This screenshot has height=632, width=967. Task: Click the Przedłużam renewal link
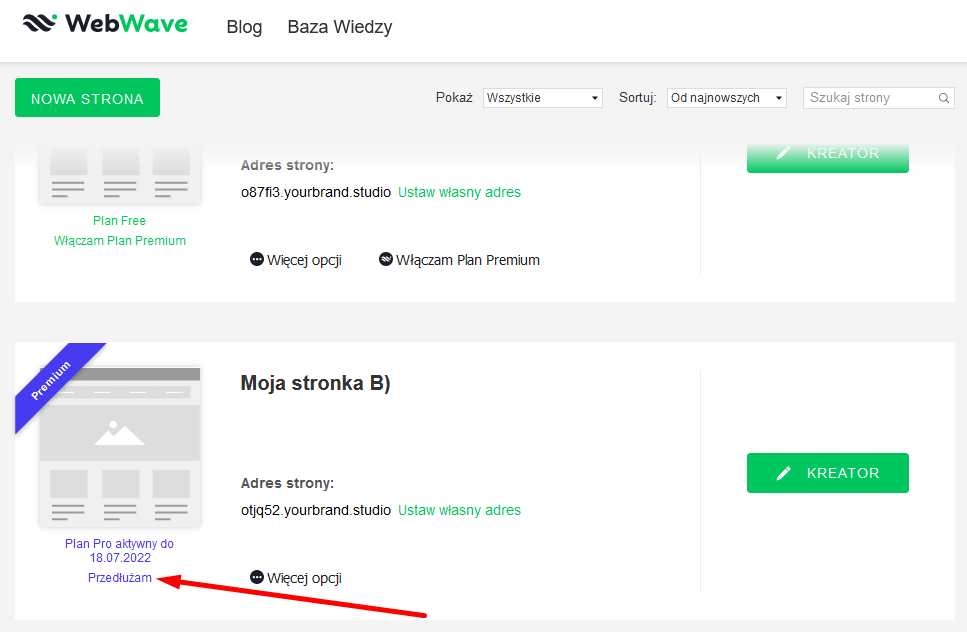tap(120, 578)
